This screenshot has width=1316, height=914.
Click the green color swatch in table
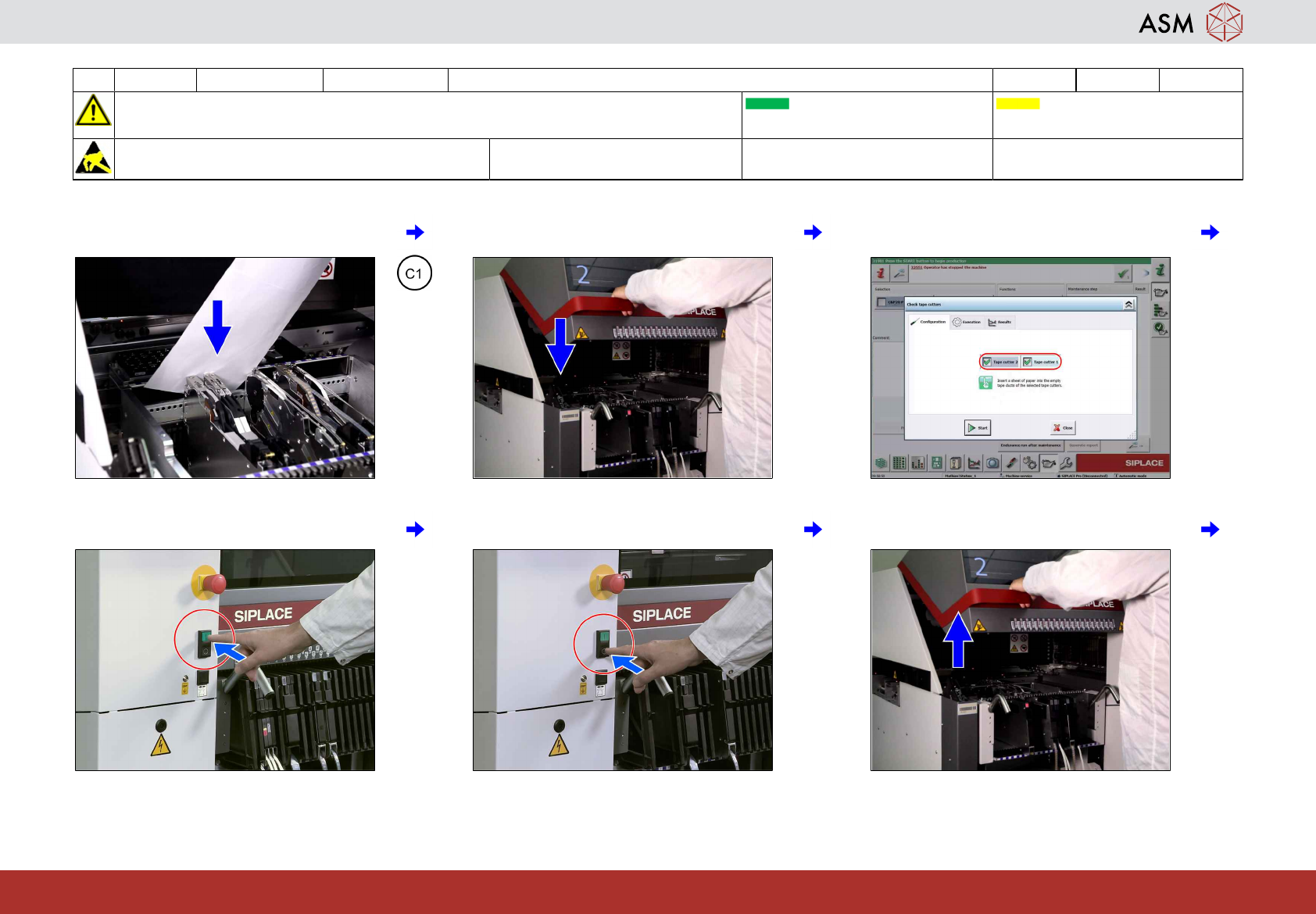point(767,104)
